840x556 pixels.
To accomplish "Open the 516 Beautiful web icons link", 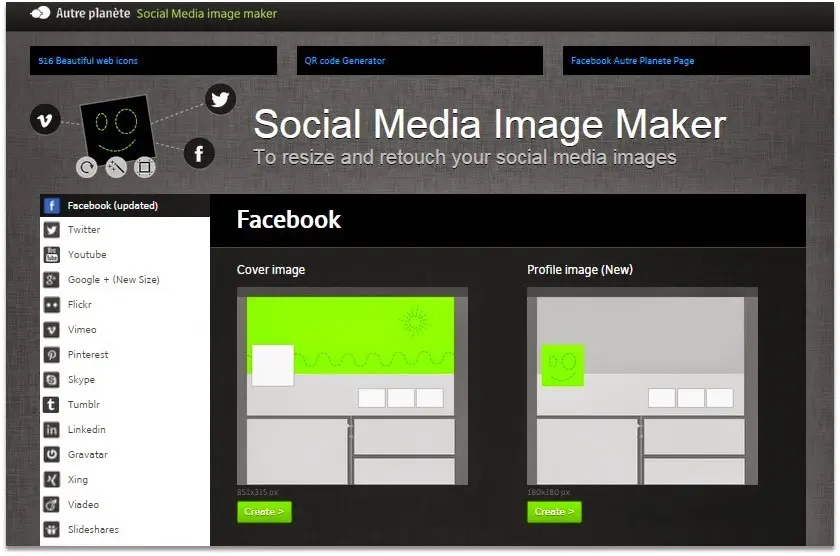I will [x=88, y=61].
